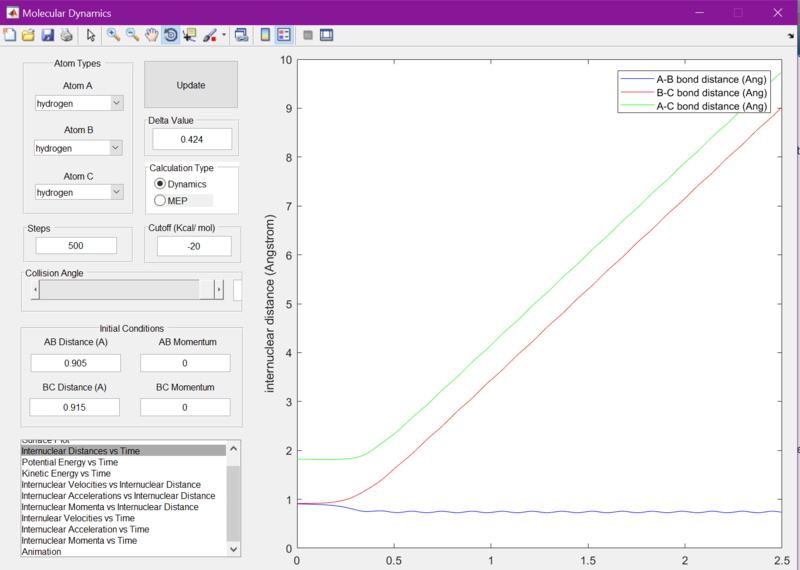
Task: Click the New Figure toolbar icon
Action: [x=9, y=35]
